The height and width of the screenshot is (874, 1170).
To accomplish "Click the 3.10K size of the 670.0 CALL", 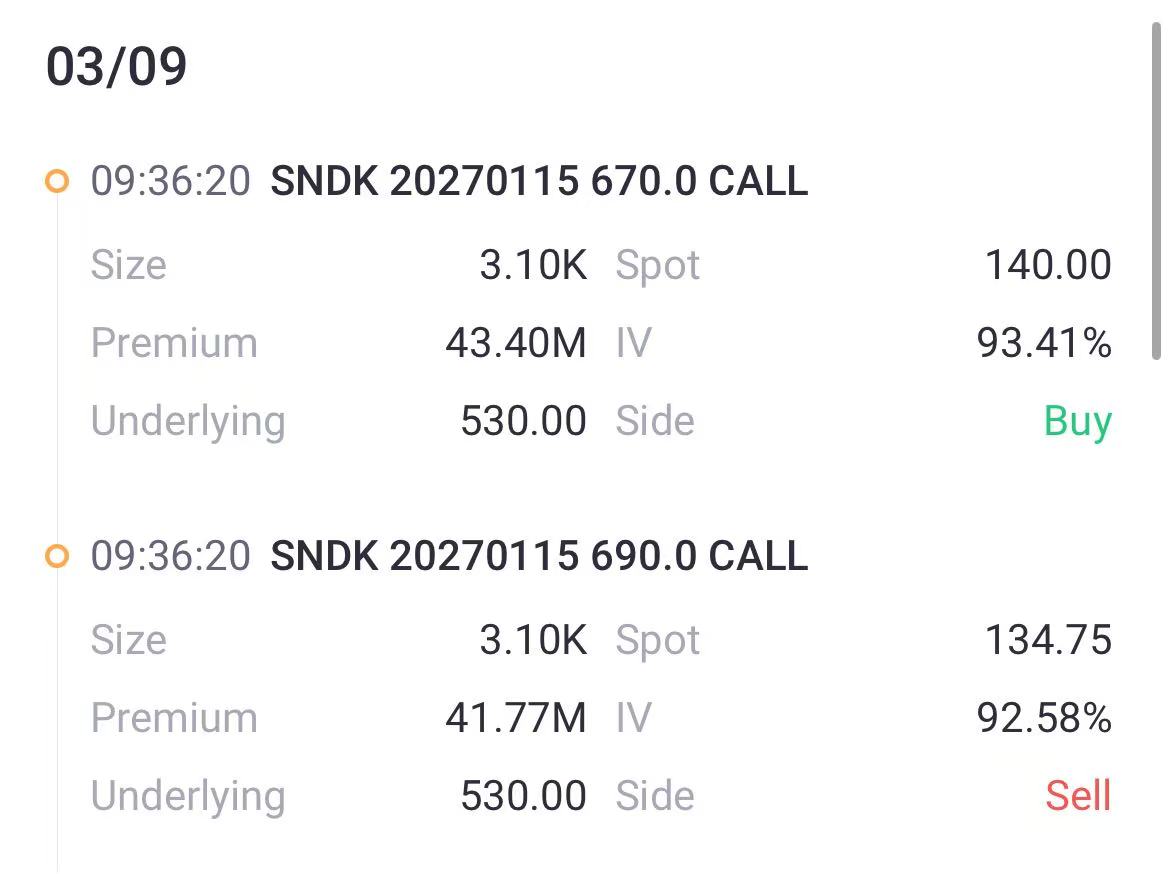I will pos(533,265).
